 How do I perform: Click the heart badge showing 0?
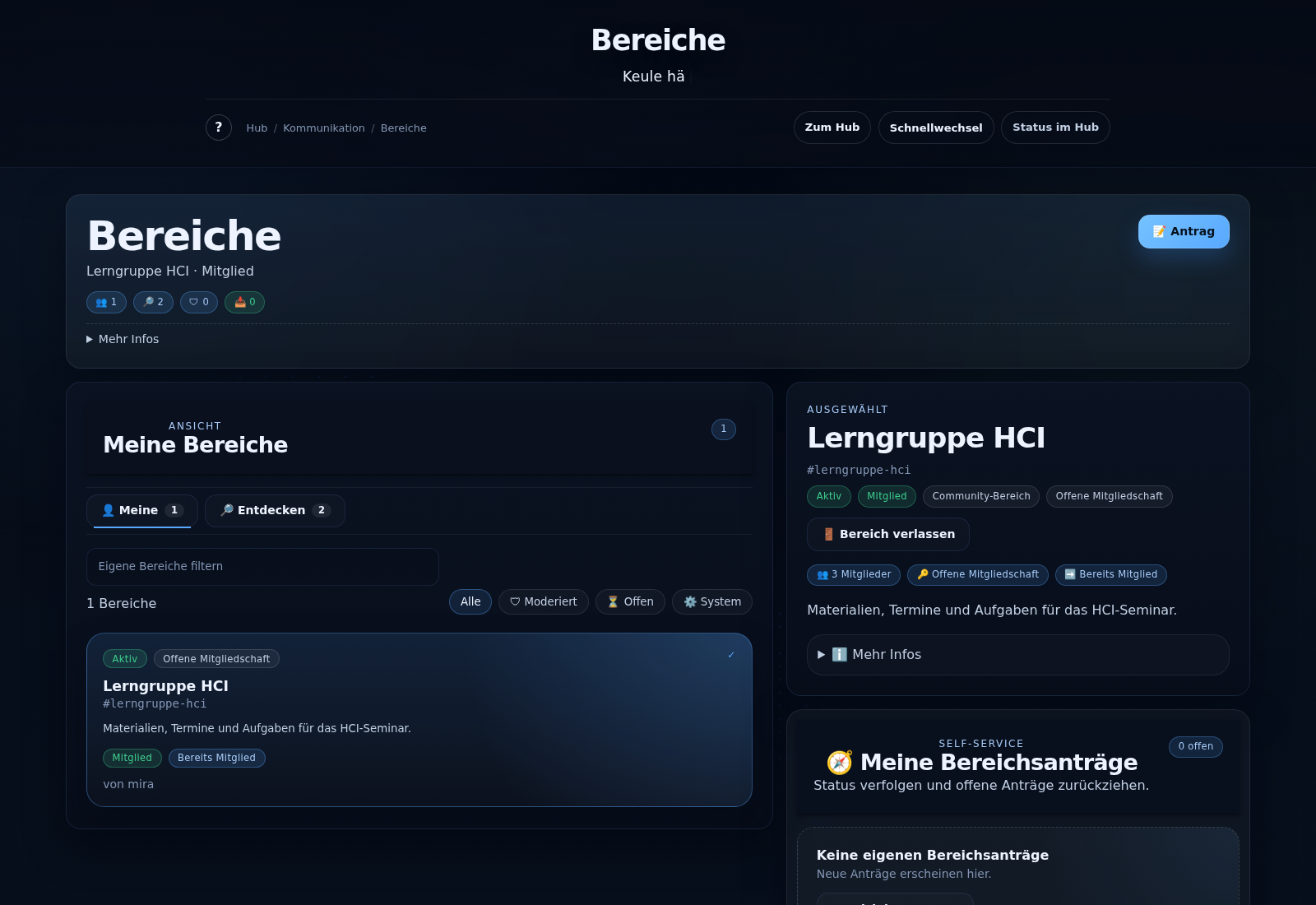click(198, 302)
